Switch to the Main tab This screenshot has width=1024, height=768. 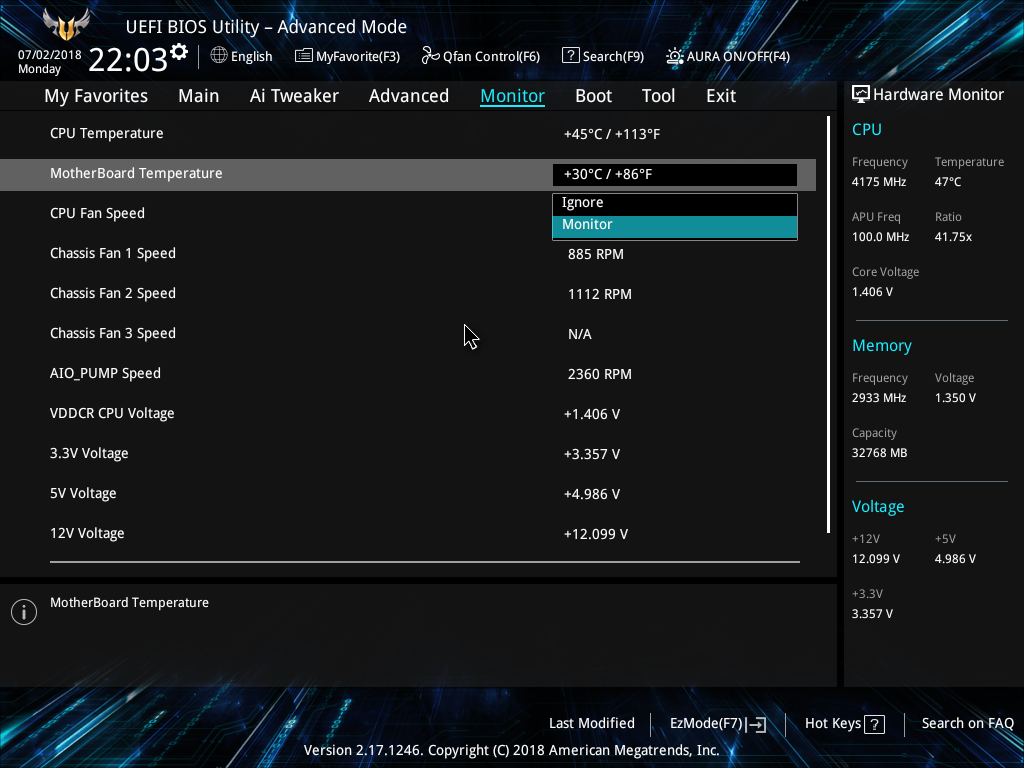point(199,96)
